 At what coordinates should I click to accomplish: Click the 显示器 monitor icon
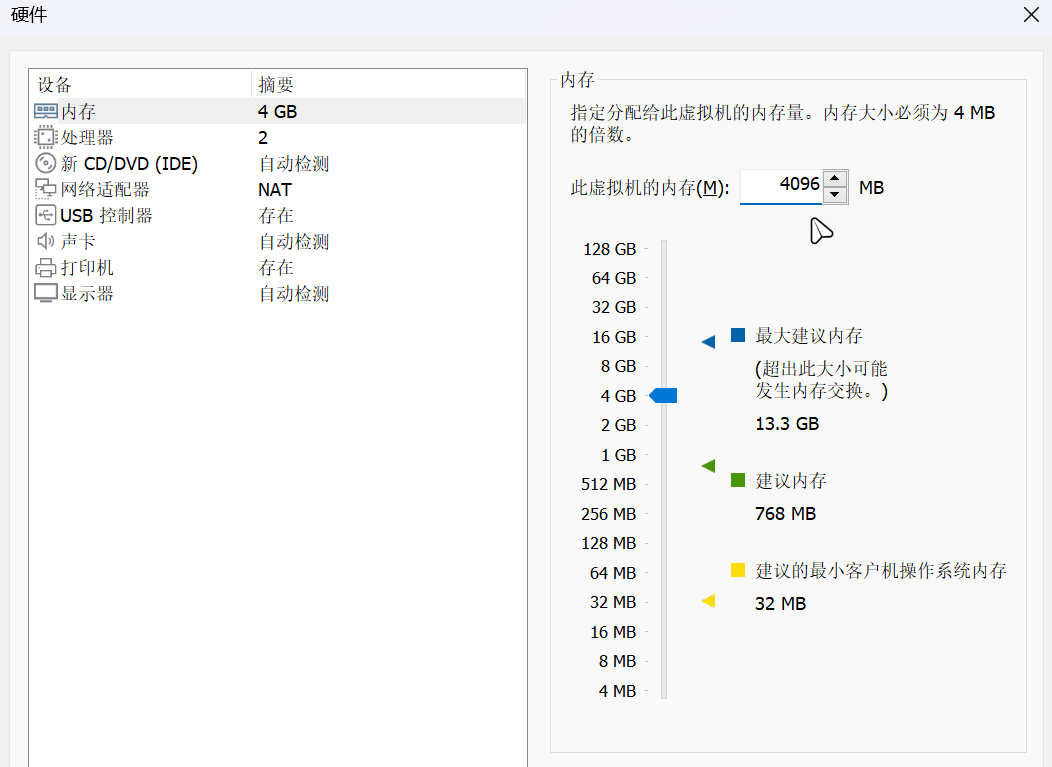point(46,293)
